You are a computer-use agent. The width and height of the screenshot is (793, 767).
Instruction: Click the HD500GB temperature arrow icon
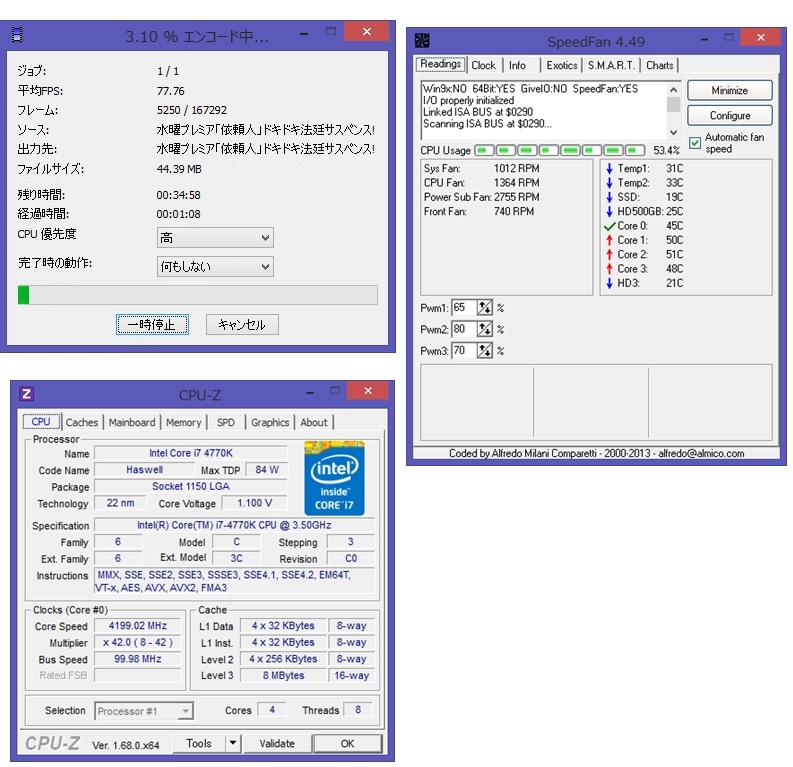tap(609, 211)
